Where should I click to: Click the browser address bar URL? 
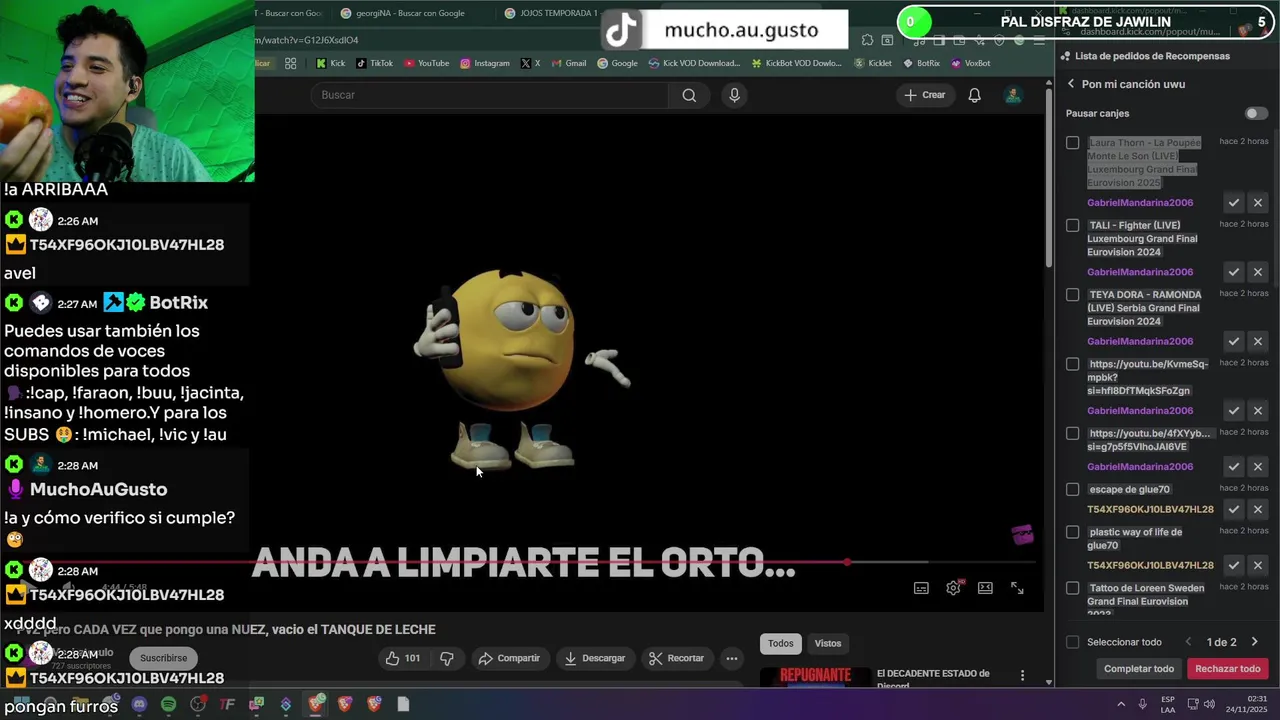coord(306,40)
